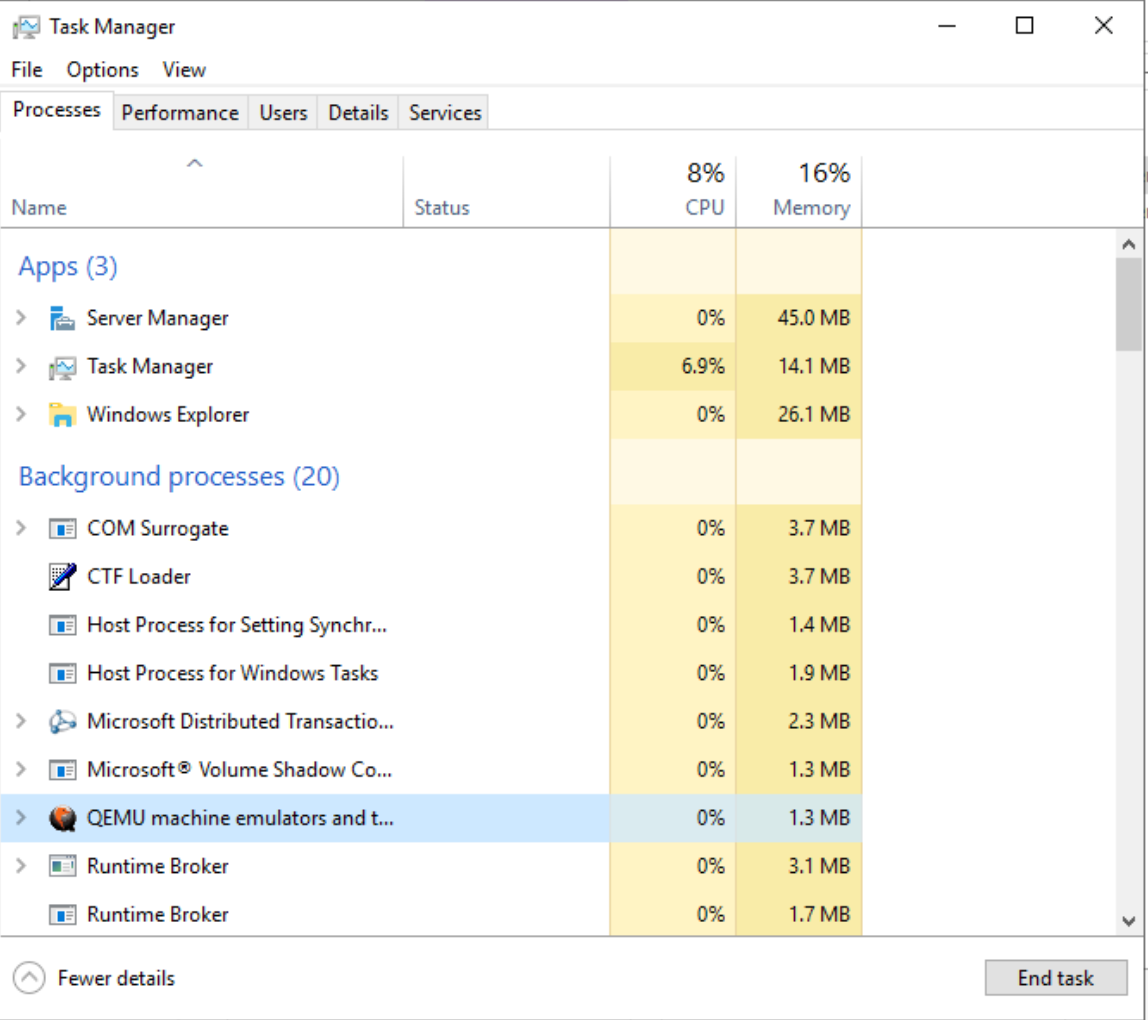The width and height of the screenshot is (1148, 1020).
Task: Click the scrollbar up arrow
Action: click(1129, 245)
